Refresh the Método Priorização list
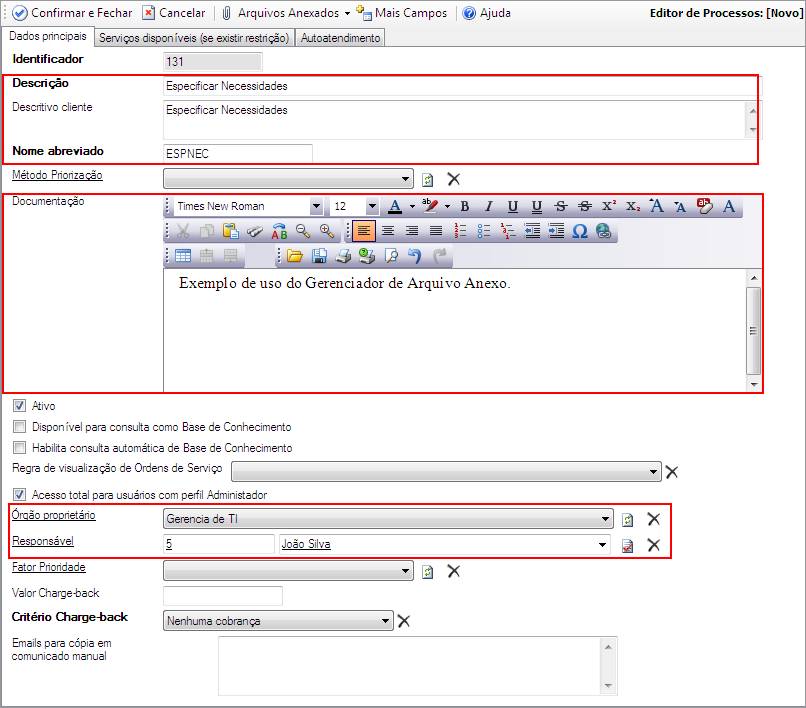The width and height of the screenshot is (806, 708). 427,179
